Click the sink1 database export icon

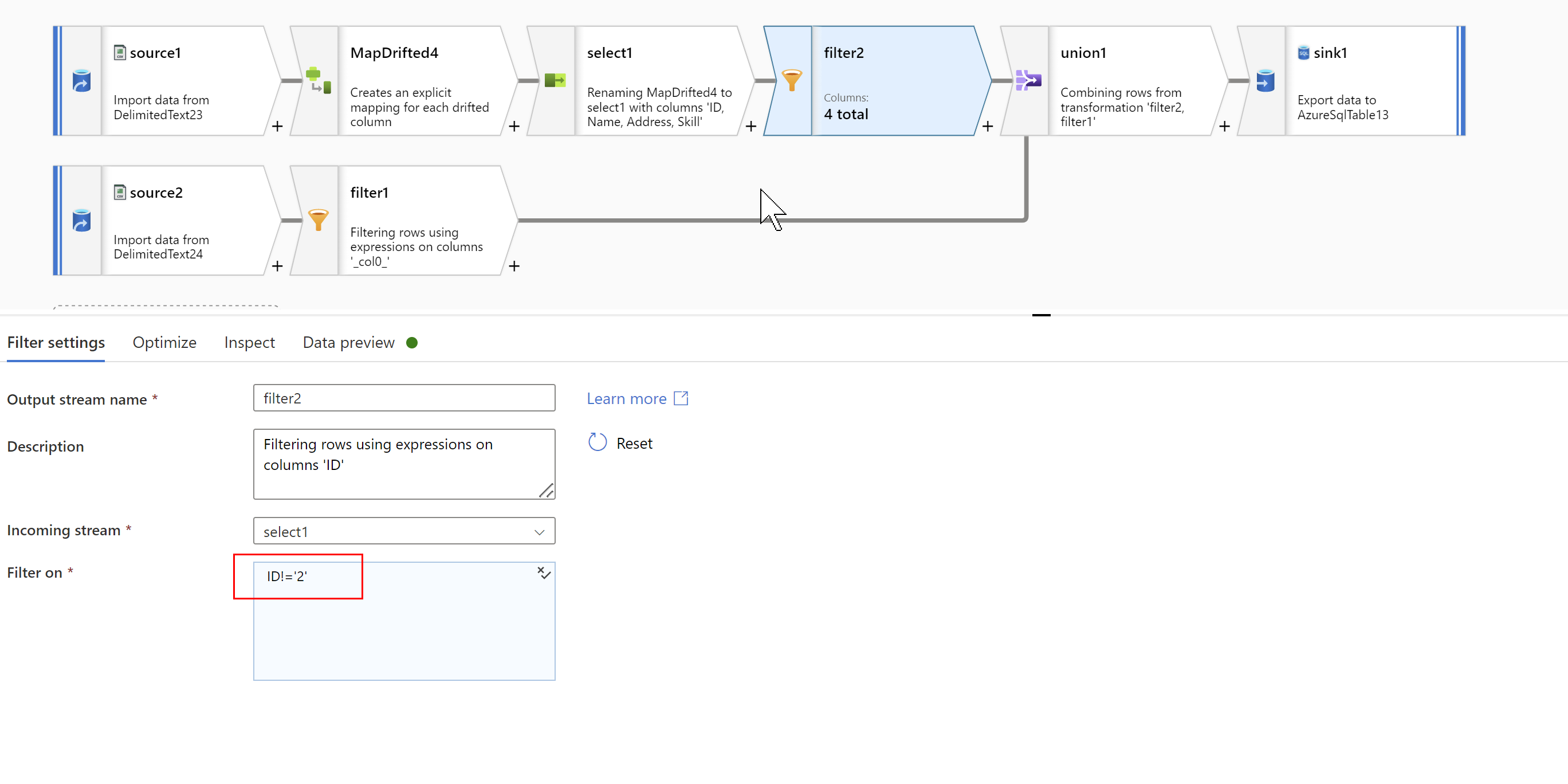1265,80
